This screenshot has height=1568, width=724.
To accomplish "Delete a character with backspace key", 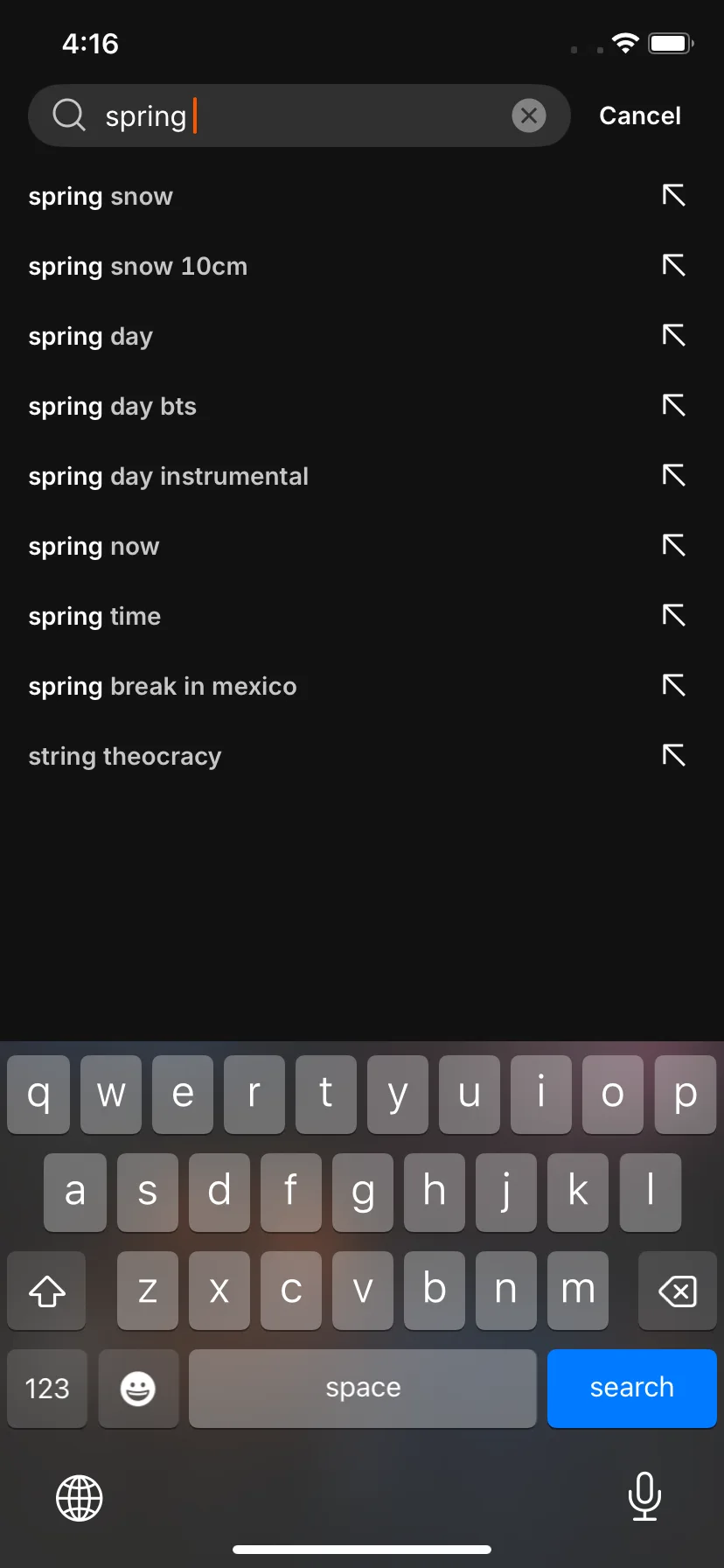I will [x=678, y=1291].
